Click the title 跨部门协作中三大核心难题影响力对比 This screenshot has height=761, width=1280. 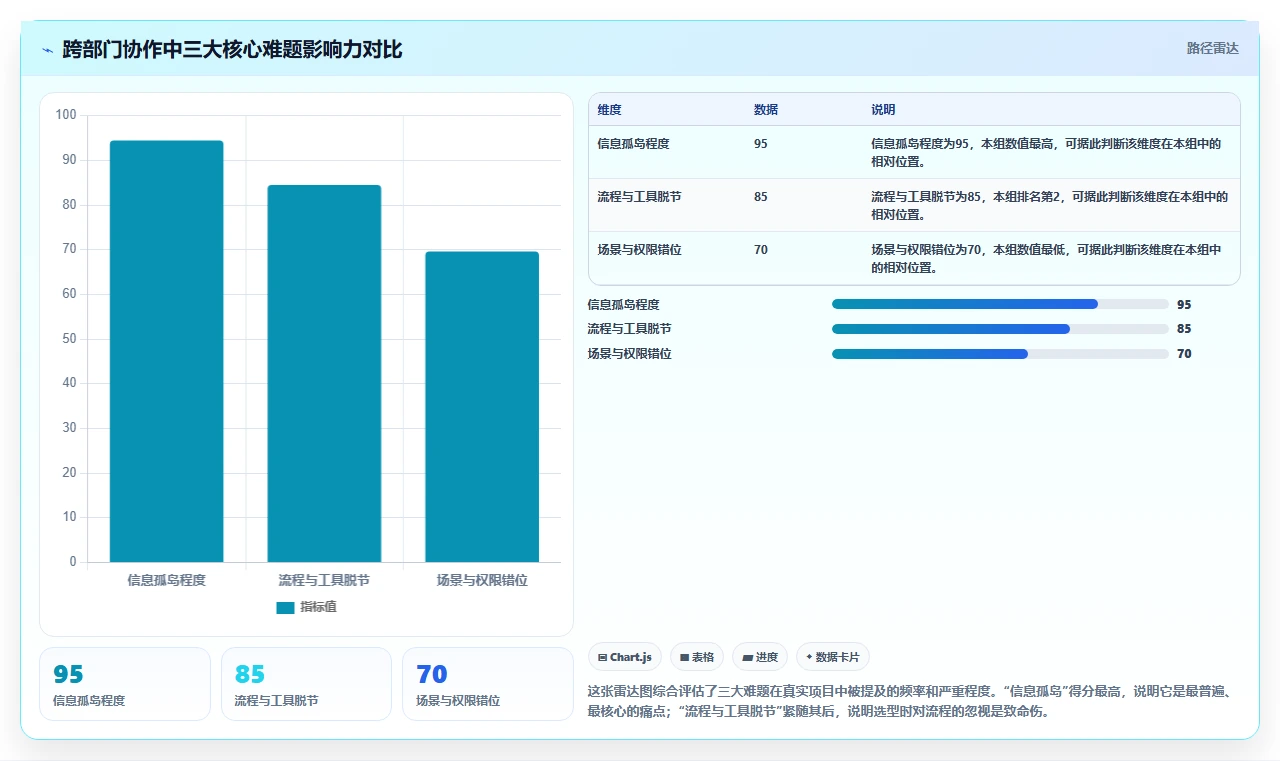pos(232,49)
